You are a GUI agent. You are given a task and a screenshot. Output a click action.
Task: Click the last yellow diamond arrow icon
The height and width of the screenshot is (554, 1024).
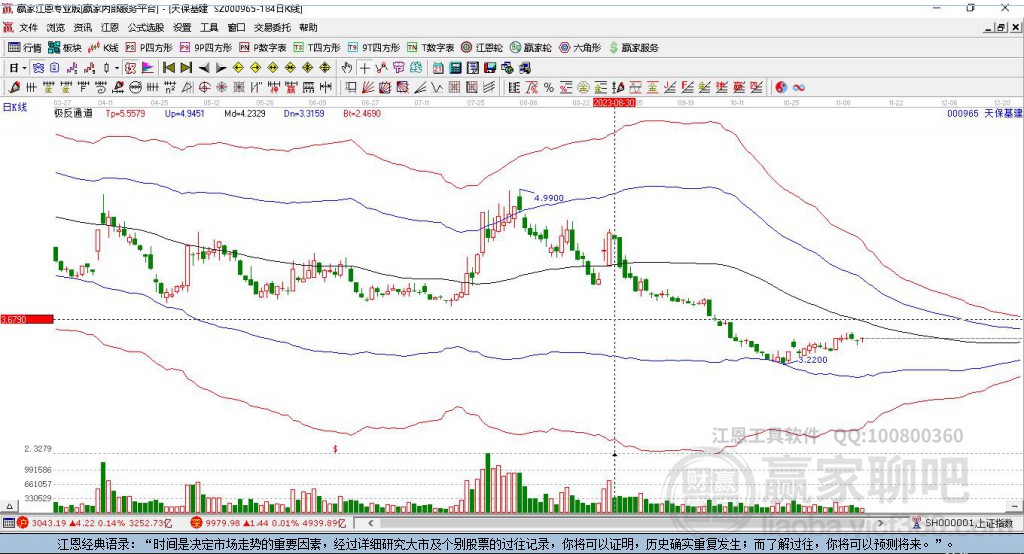[x=325, y=68]
